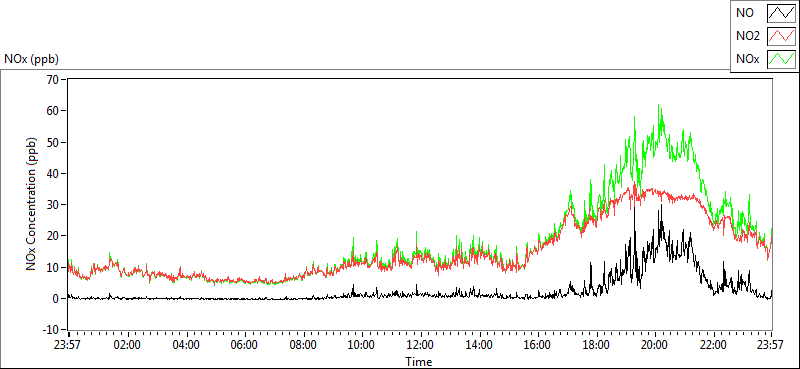Click the 10:00 time axis marker

pos(362,345)
